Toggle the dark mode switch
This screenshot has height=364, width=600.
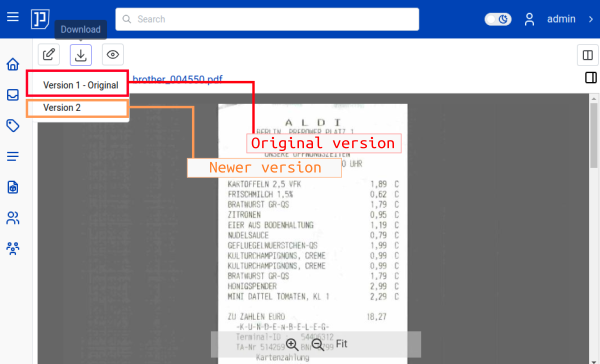point(497,19)
